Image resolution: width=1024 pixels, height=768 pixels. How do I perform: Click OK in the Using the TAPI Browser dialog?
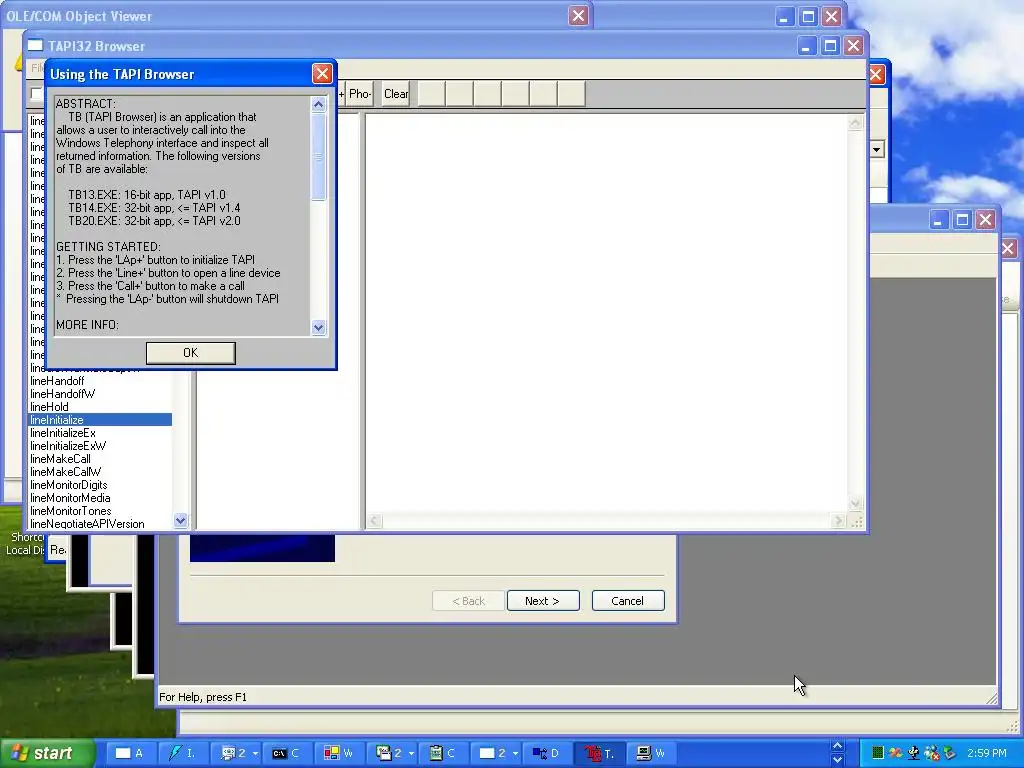click(x=190, y=353)
